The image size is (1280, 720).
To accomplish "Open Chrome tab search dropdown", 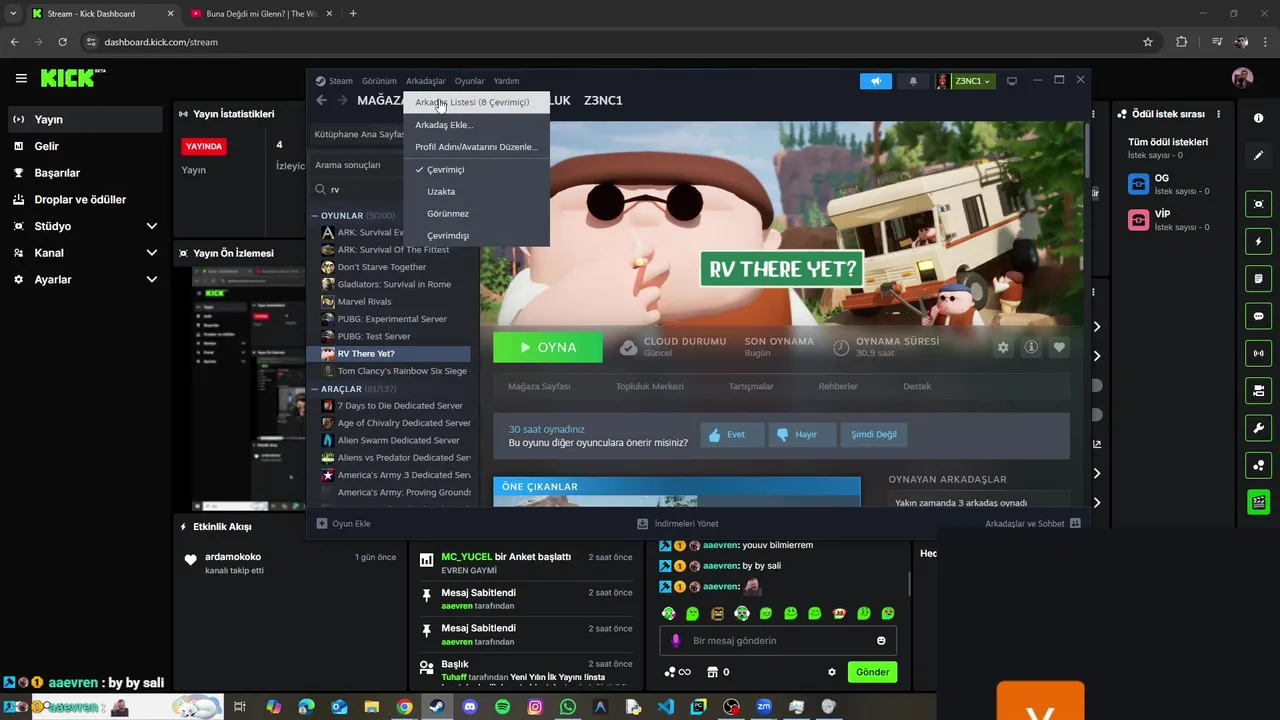I will [x=12, y=13].
